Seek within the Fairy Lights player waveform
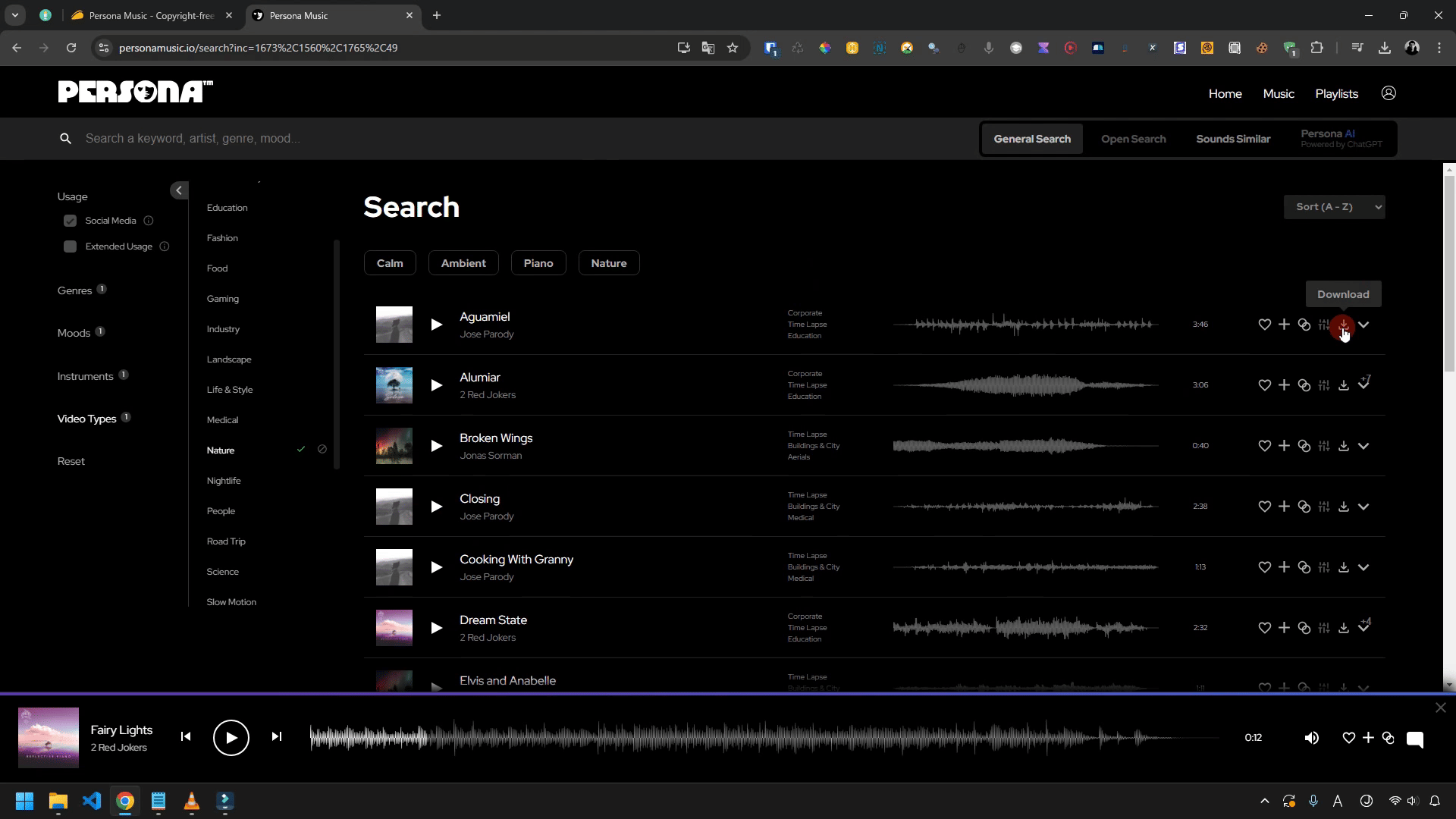This screenshot has height=819, width=1456. [758, 737]
